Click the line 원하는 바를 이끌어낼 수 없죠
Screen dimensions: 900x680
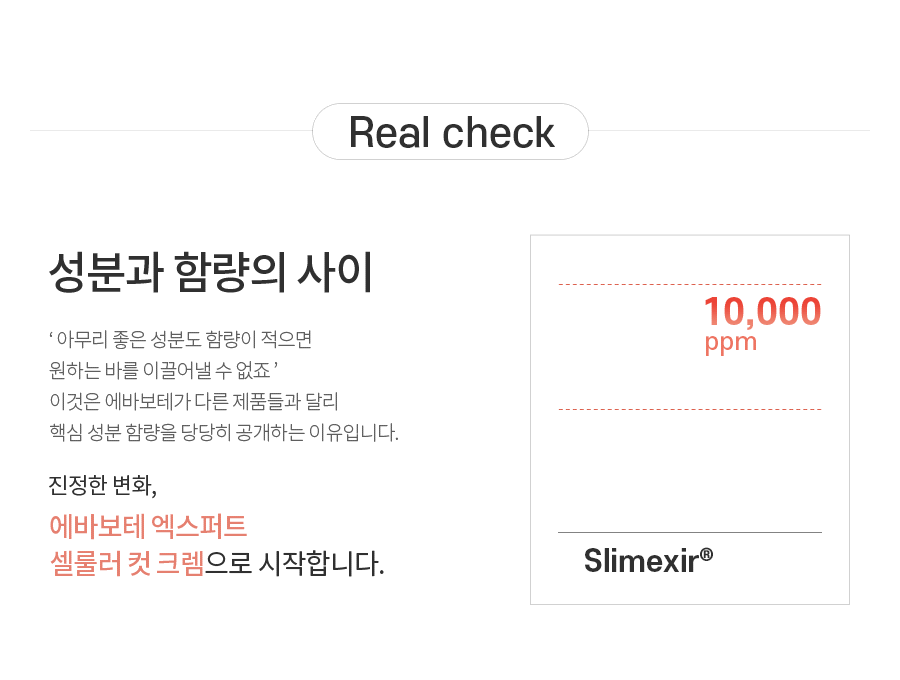(x=164, y=370)
